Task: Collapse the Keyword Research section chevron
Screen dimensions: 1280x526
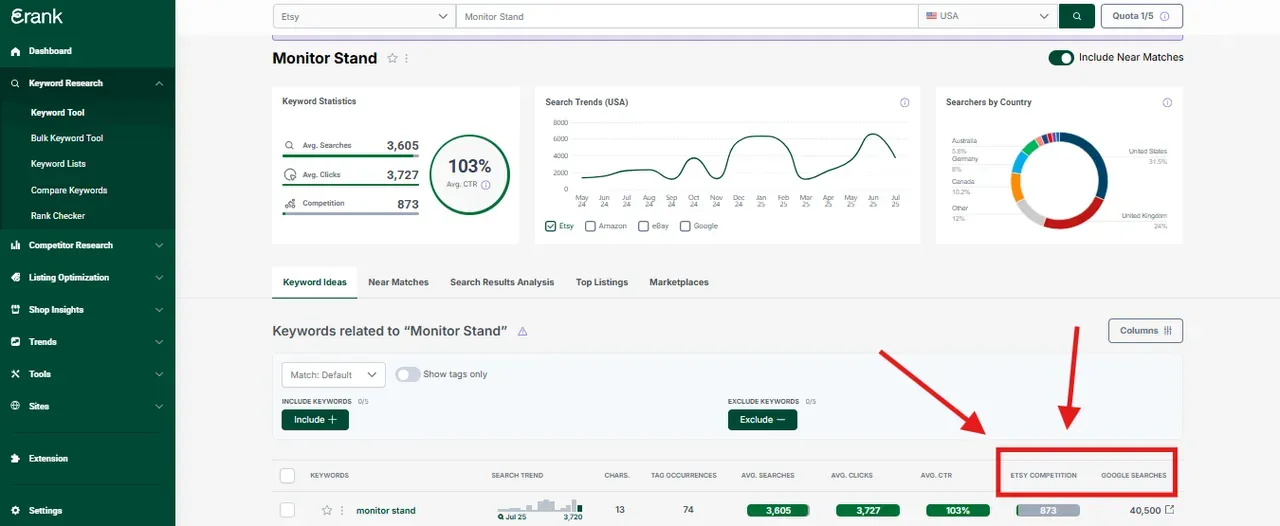Action: click(x=160, y=83)
